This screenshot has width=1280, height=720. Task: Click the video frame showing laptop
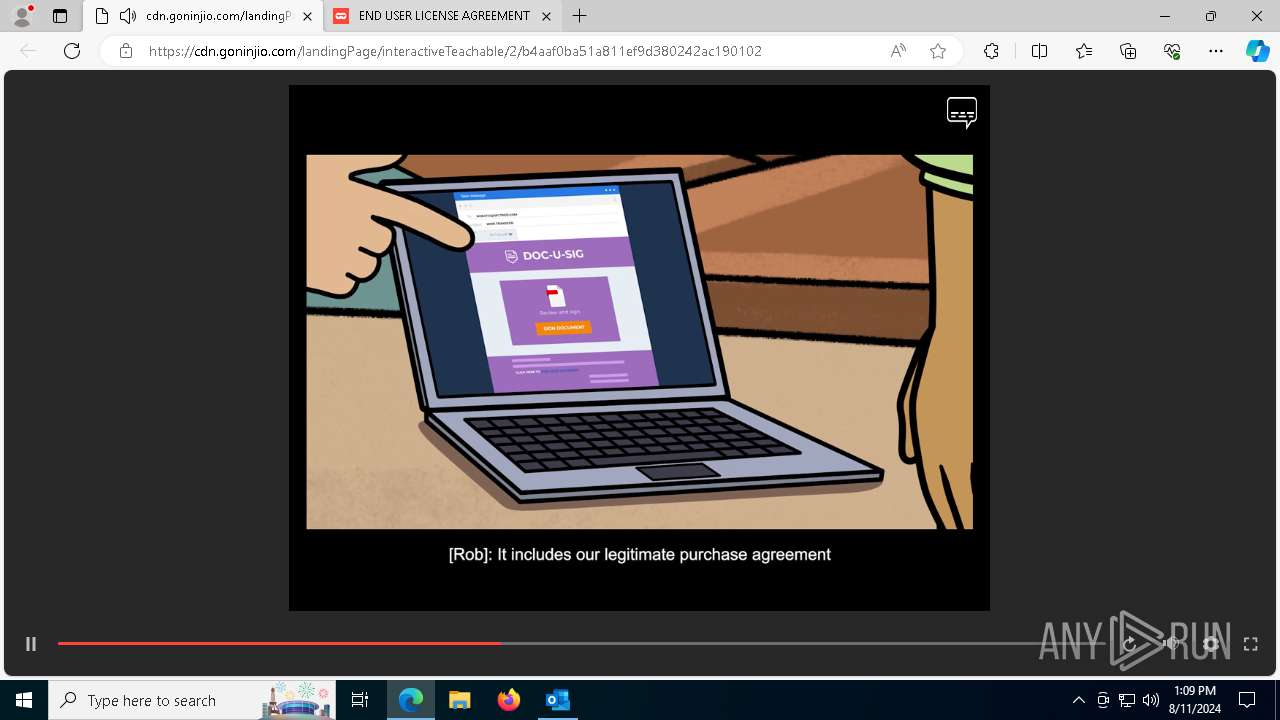[x=639, y=341]
